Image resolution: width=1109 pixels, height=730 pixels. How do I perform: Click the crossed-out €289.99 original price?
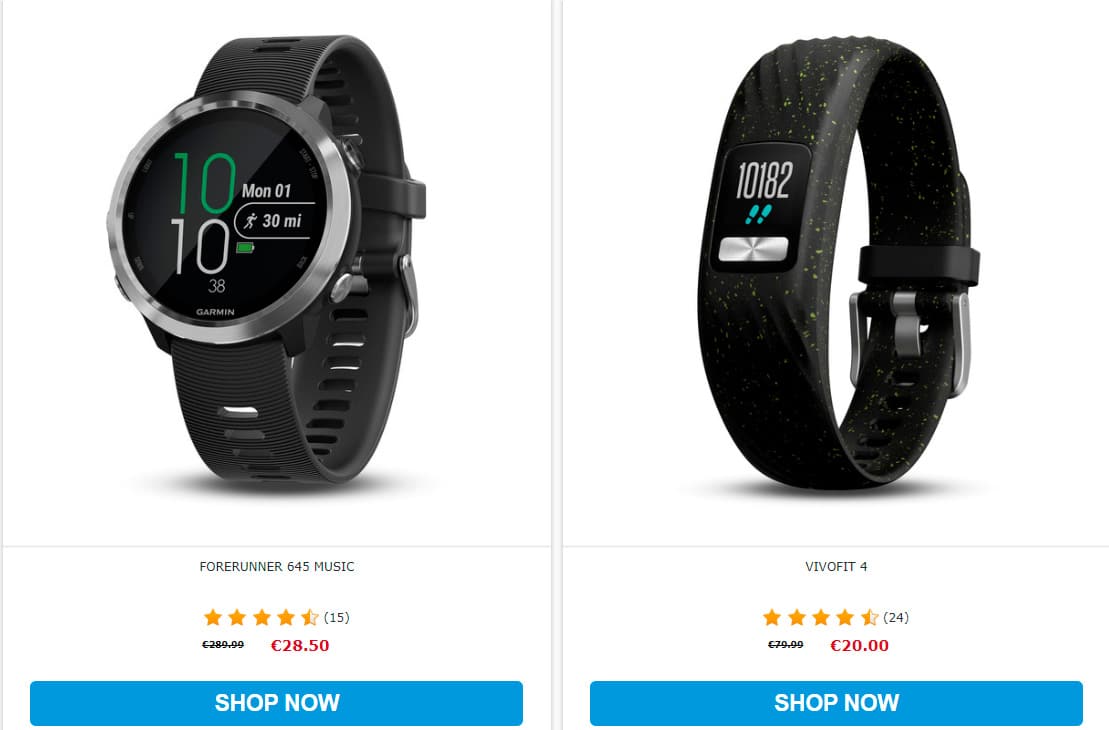tap(223, 645)
